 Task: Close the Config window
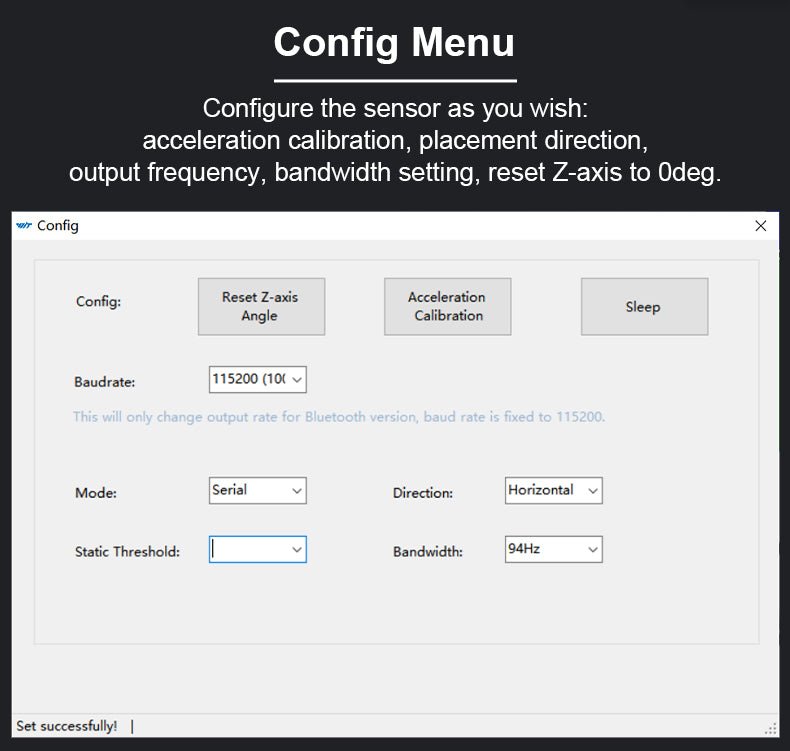pyautogui.click(x=760, y=226)
